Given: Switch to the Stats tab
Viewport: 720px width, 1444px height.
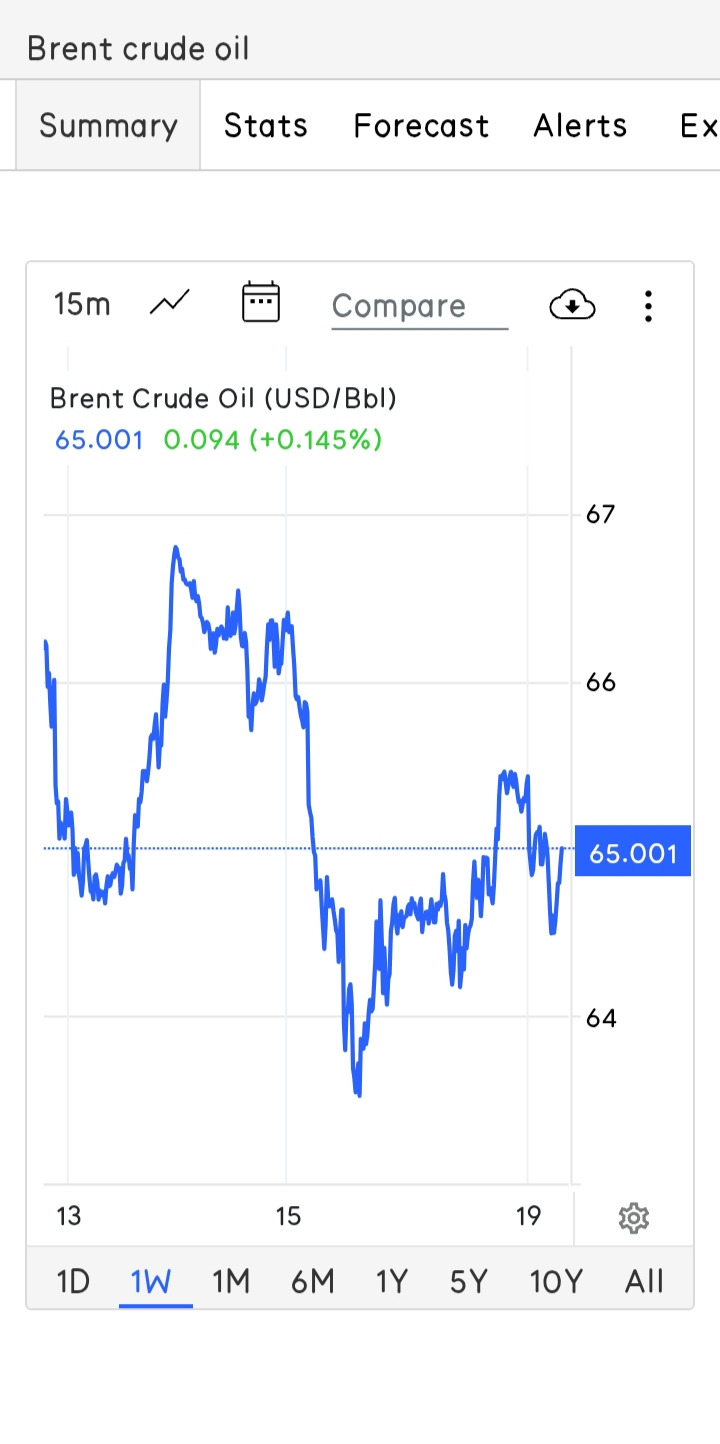Looking at the screenshot, I should pos(265,126).
